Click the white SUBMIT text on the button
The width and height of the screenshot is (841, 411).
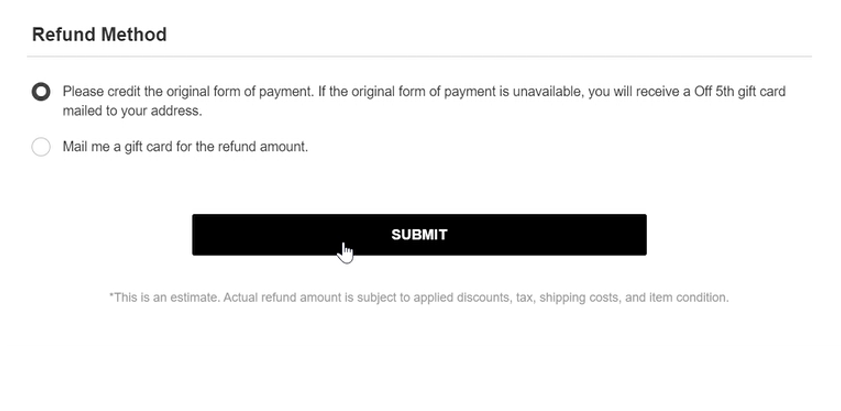point(419,235)
